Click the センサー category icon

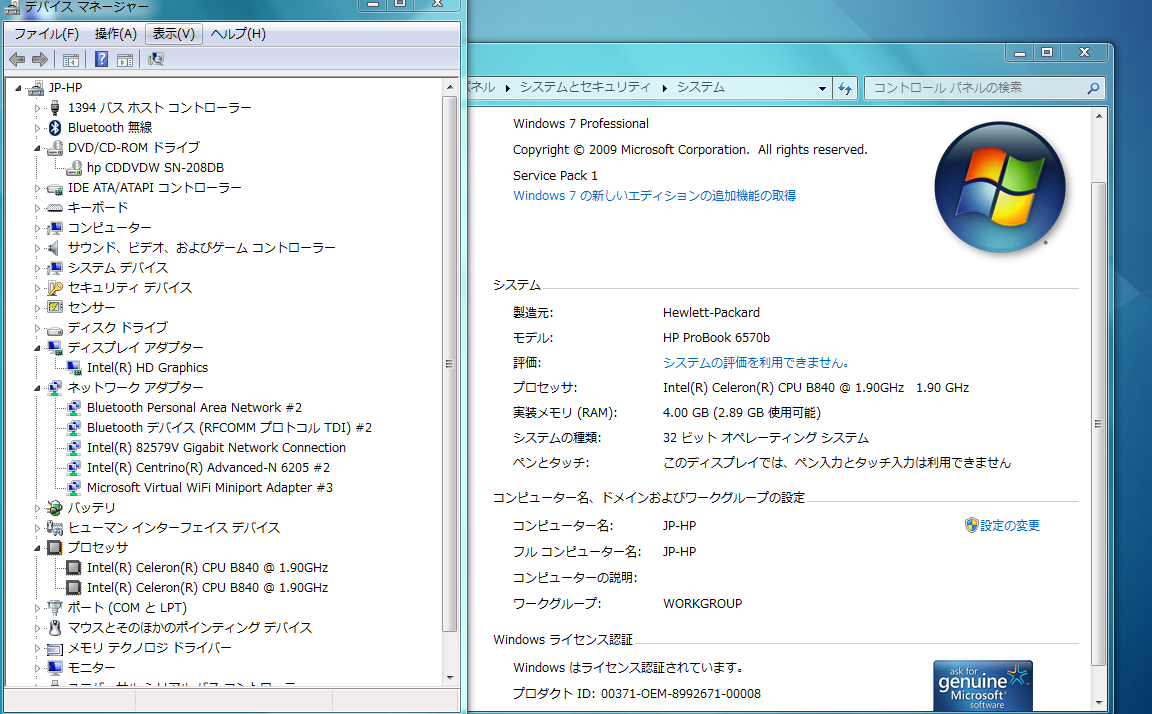click(54, 308)
